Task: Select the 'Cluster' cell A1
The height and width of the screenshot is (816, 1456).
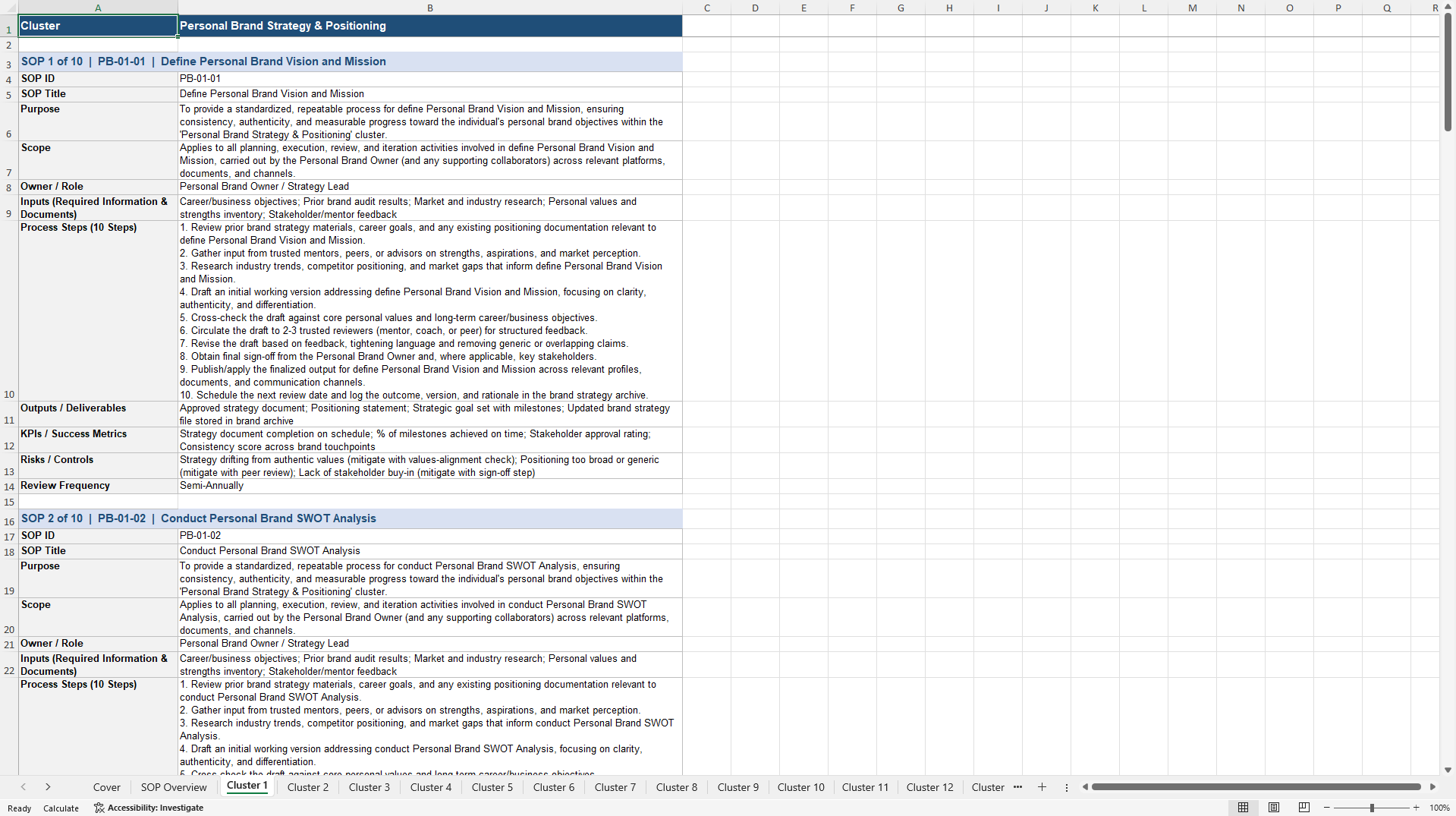Action: (98, 26)
